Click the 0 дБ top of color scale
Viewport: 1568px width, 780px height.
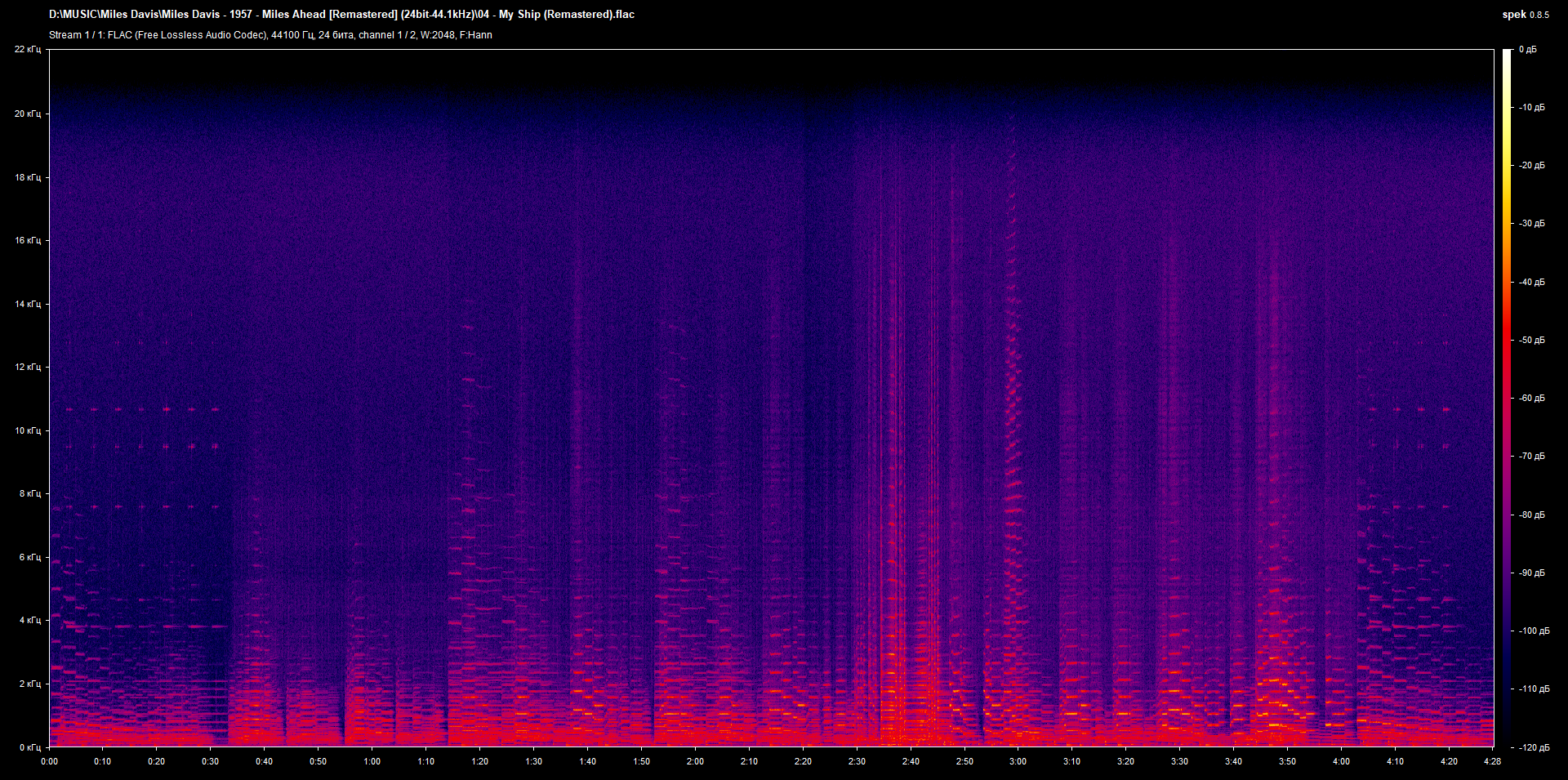coord(1528,50)
